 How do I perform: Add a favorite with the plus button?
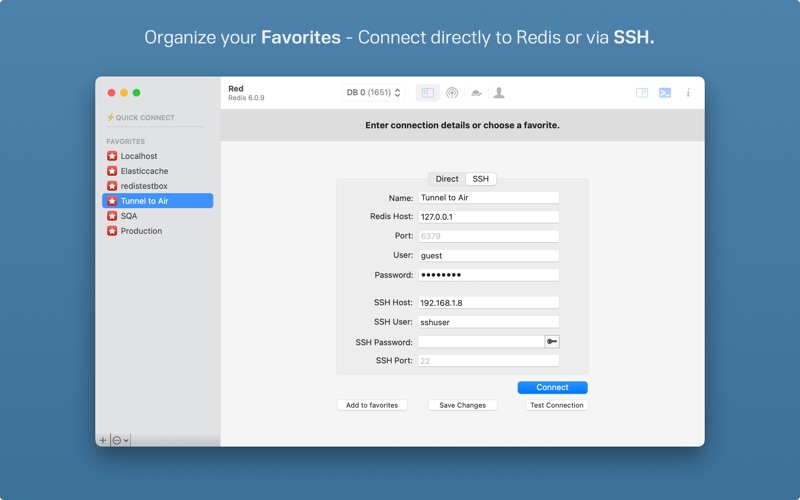pos(103,440)
